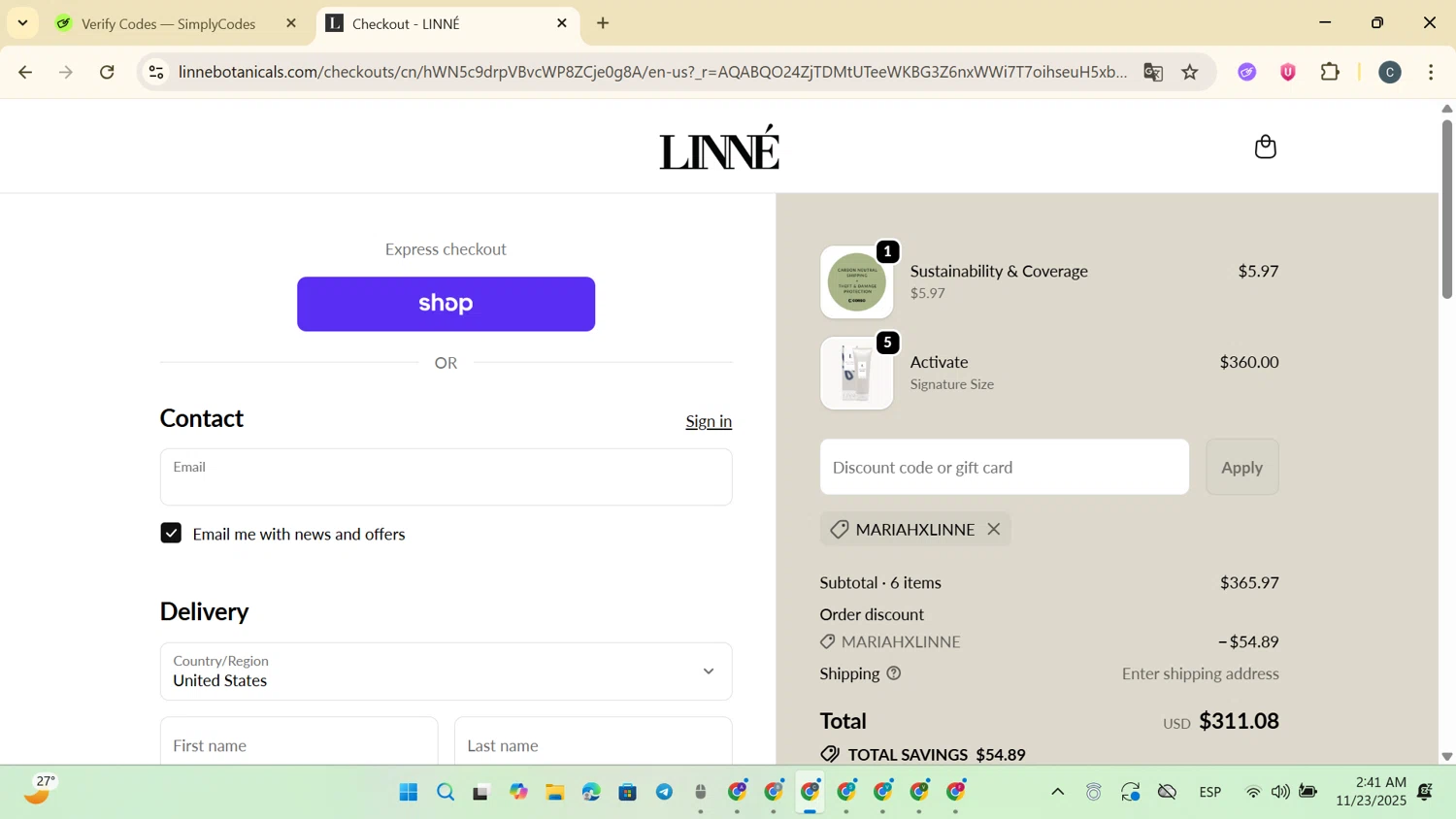Viewport: 1456px width, 819px height.
Task: Click the Sign in link
Action: coord(709,421)
